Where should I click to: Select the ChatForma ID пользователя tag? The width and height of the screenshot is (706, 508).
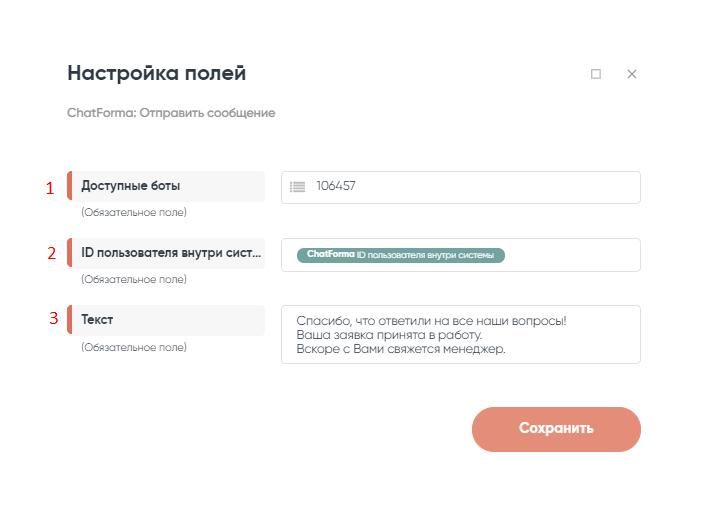click(x=401, y=255)
